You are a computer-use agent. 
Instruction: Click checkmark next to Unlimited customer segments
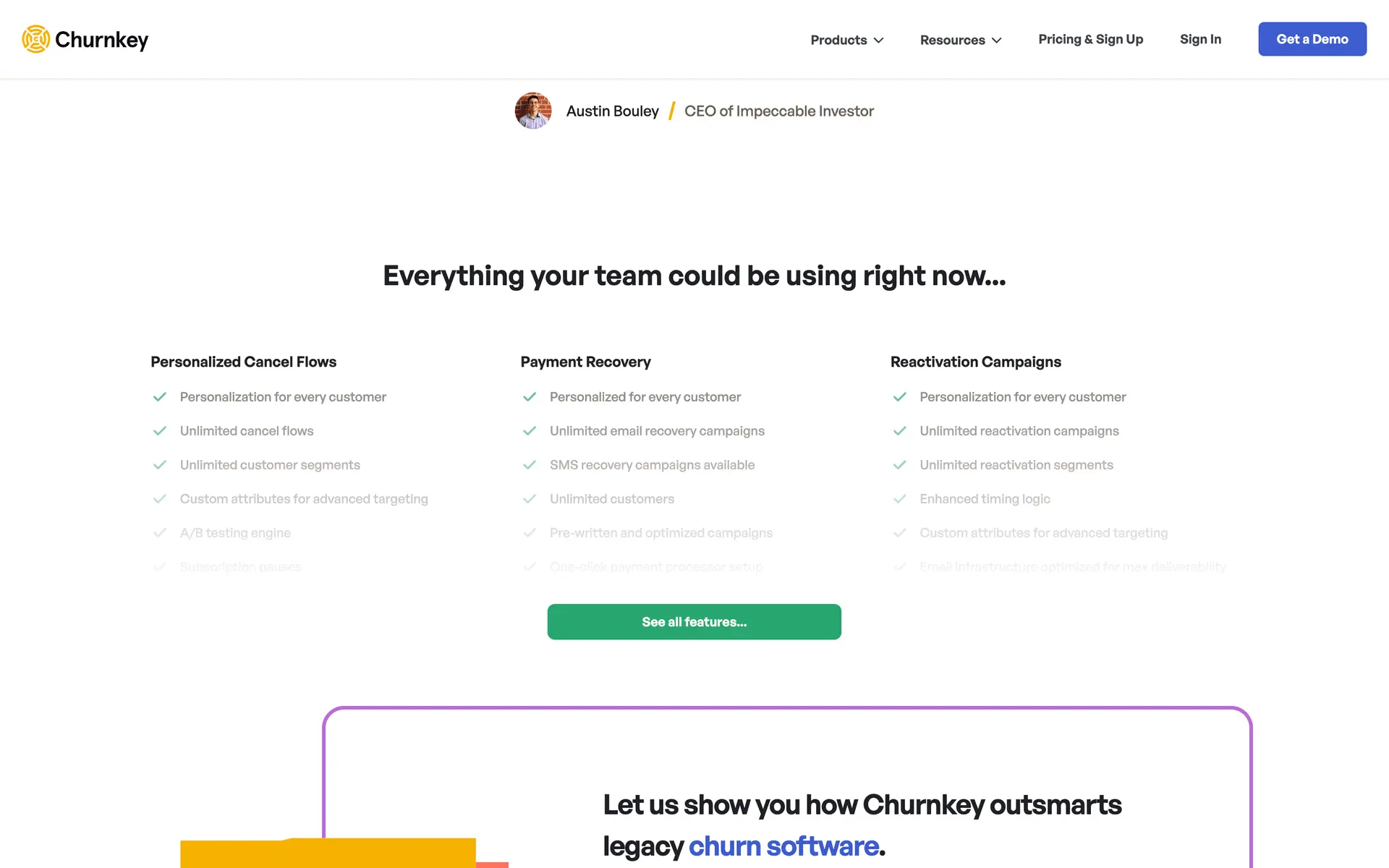[x=160, y=465]
